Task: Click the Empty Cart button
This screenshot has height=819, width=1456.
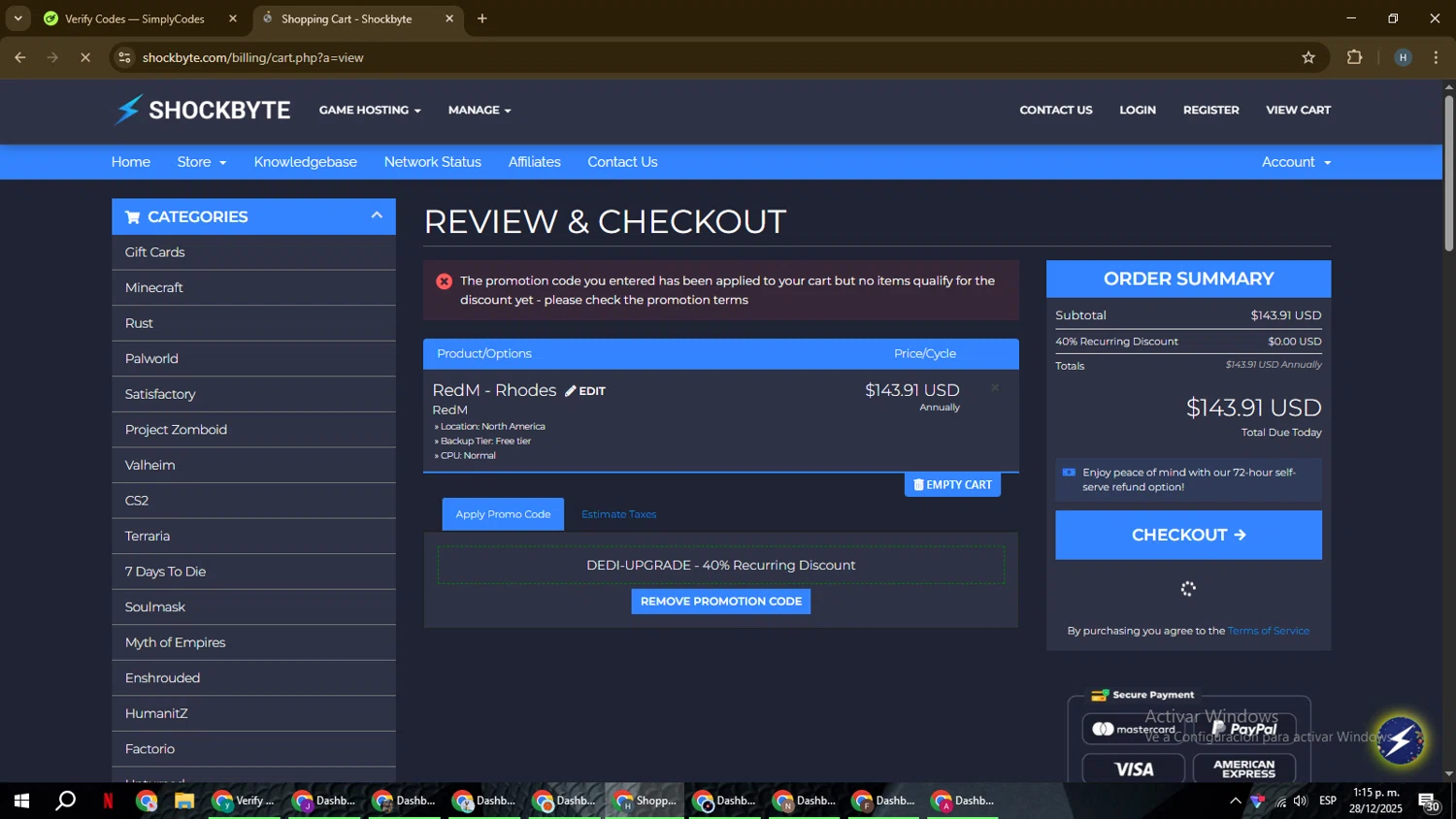Action: pos(952,484)
